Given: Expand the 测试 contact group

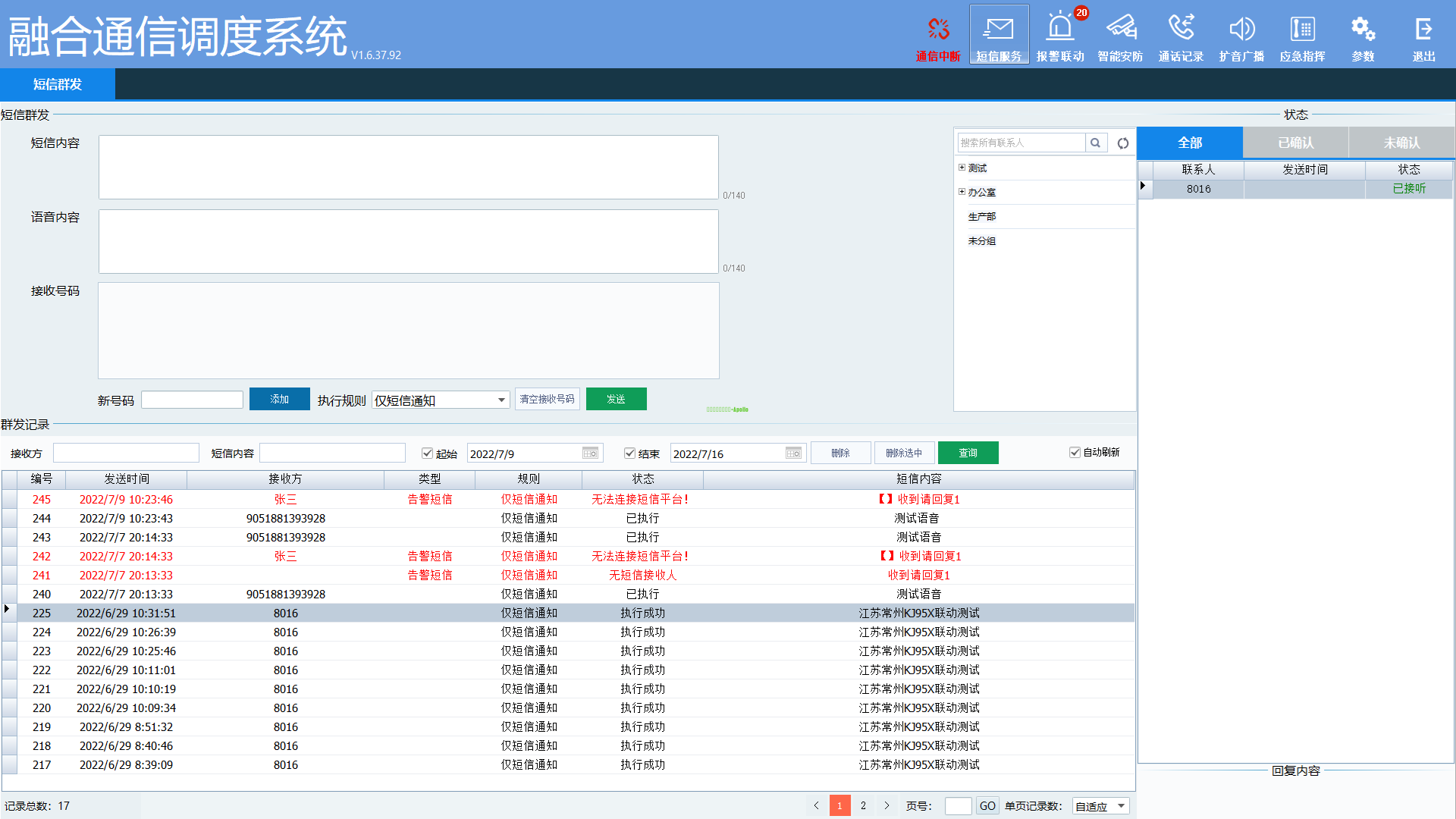Looking at the screenshot, I should pyautogui.click(x=962, y=168).
